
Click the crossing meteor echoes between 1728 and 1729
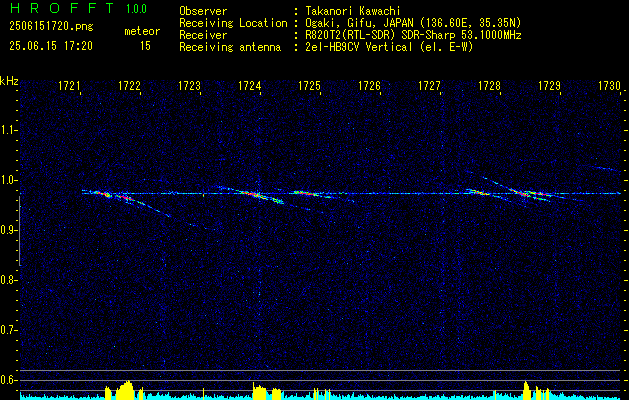pos(530,193)
